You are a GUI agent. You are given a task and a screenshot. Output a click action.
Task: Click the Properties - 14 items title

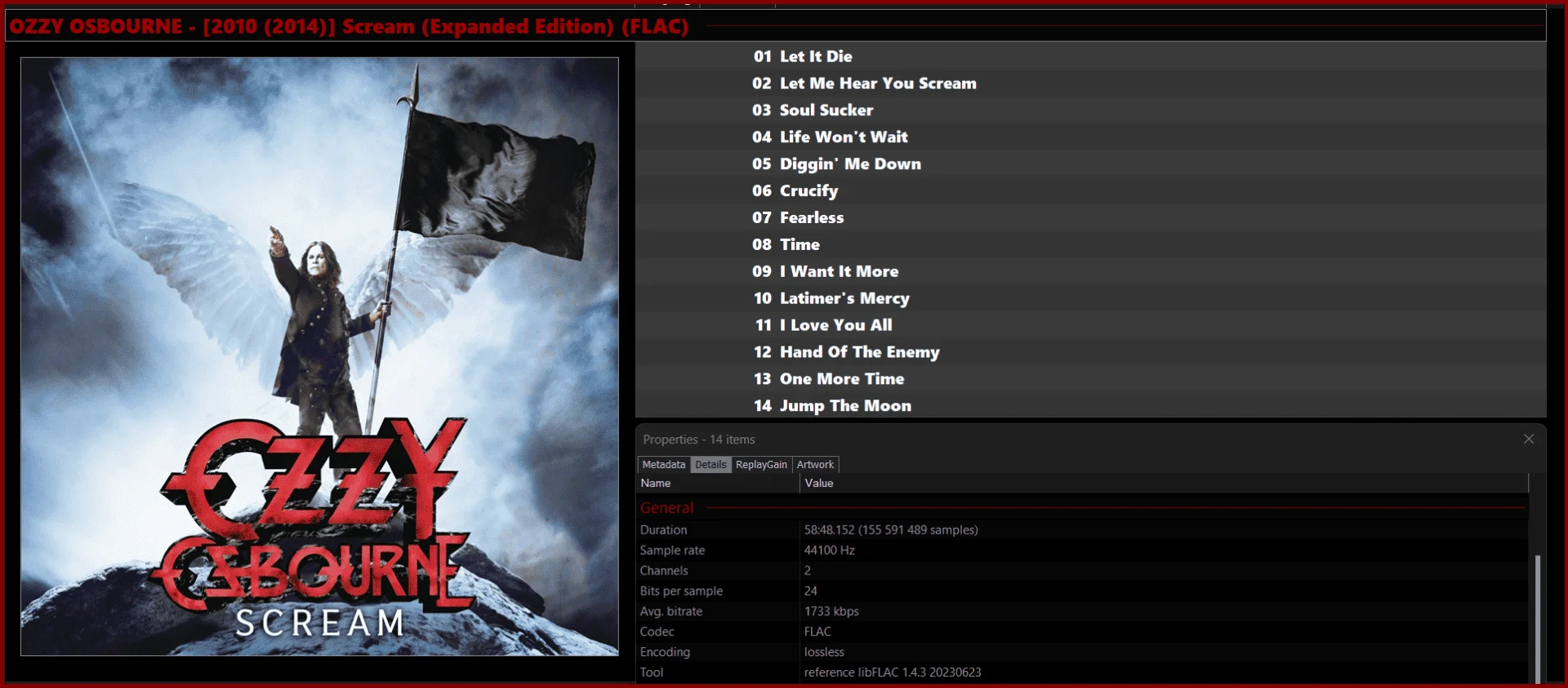coord(699,440)
